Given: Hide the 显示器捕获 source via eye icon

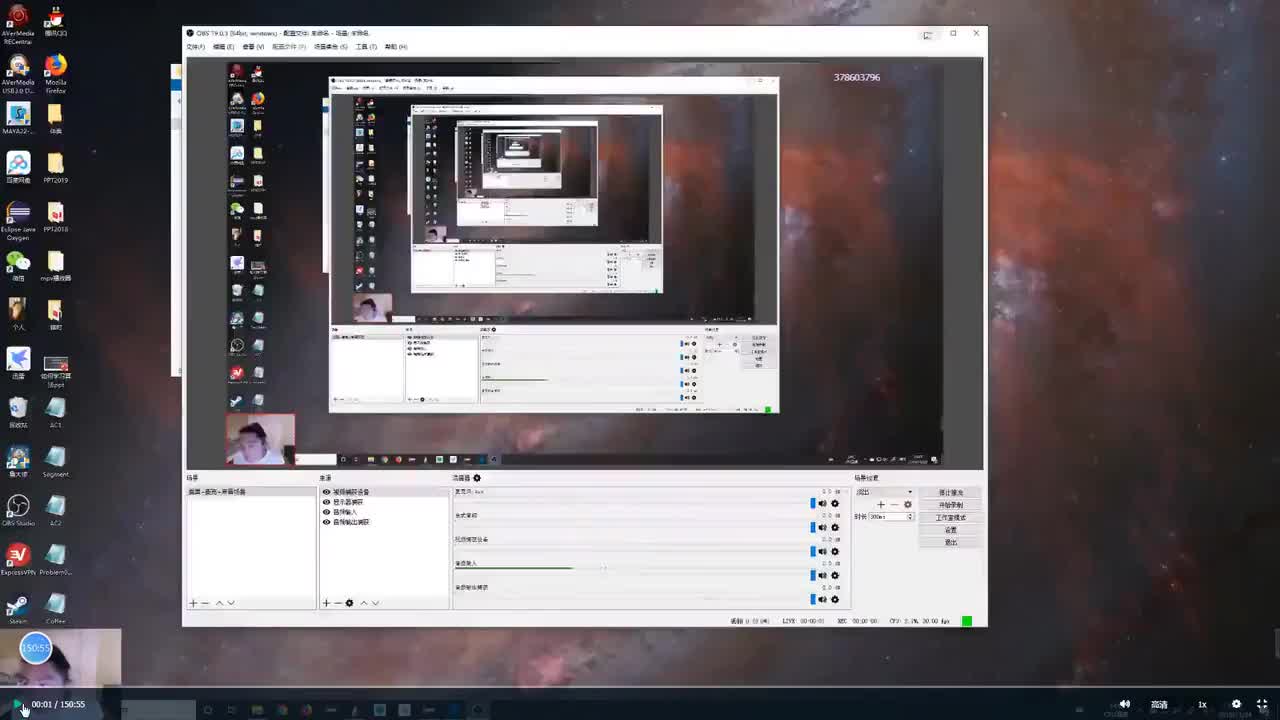Looking at the screenshot, I should (326, 502).
